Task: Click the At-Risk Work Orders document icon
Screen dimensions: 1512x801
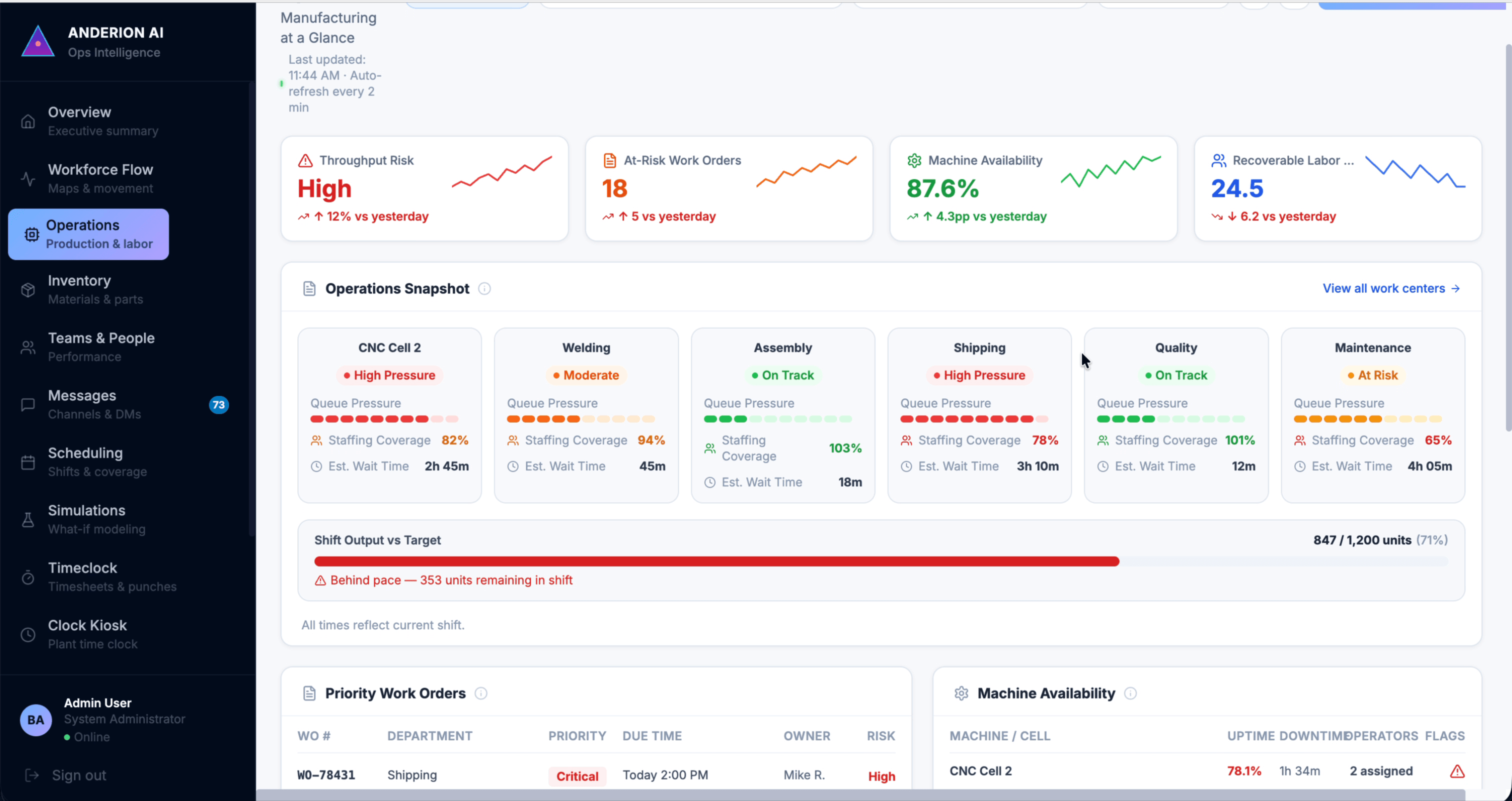Action: (x=610, y=160)
